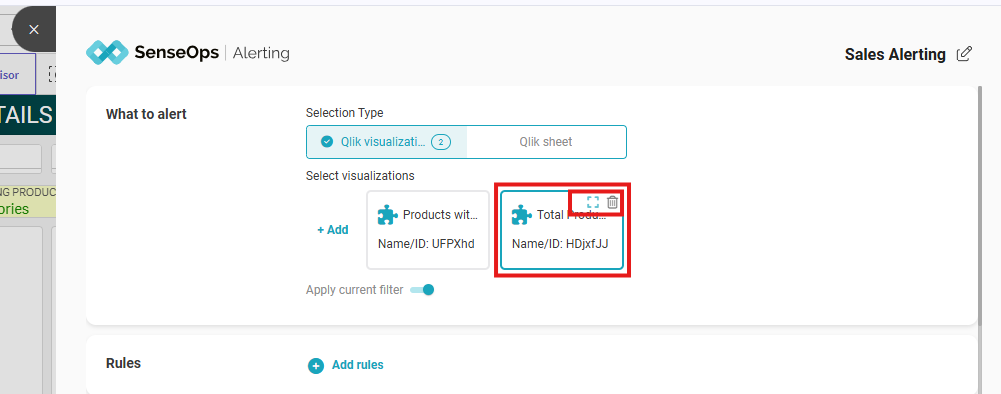
Task: Click the selection count badge showing 2
Action: click(440, 142)
